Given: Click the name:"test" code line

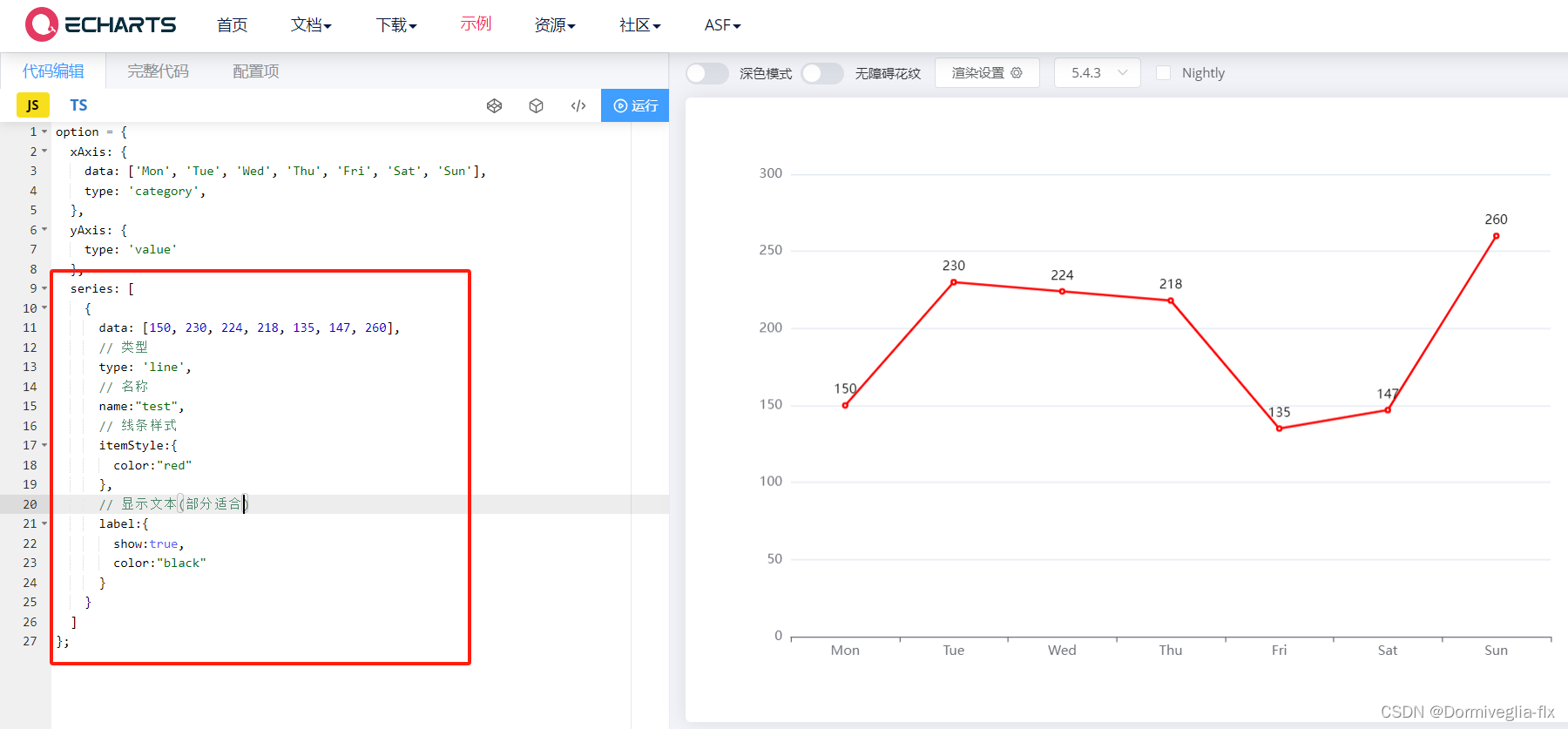Looking at the screenshot, I should 141,406.
